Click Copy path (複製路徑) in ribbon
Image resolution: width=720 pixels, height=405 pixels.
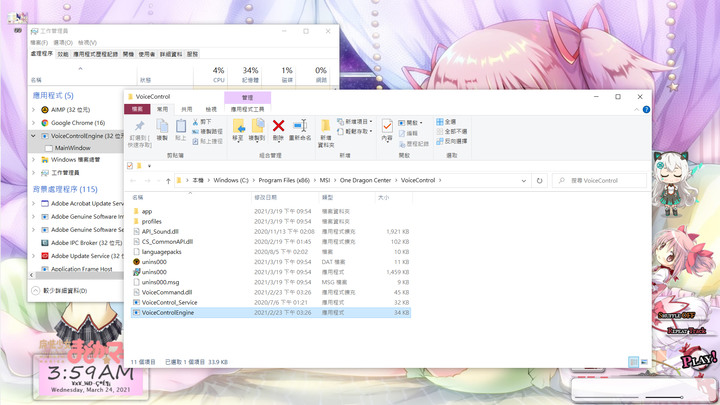[x=207, y=131]
